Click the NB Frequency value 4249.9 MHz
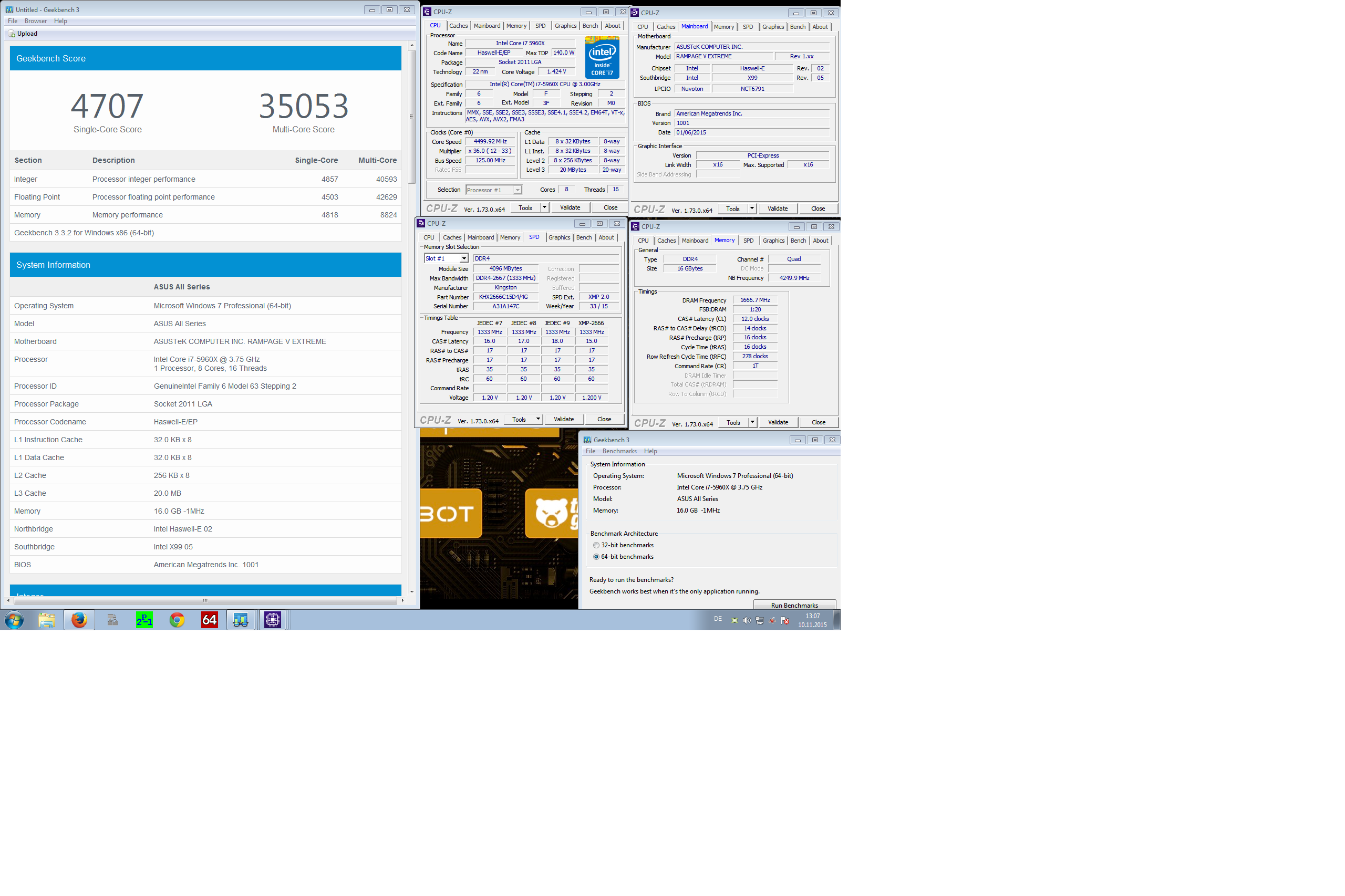The image size is (1345, 896). coord(794,278)
